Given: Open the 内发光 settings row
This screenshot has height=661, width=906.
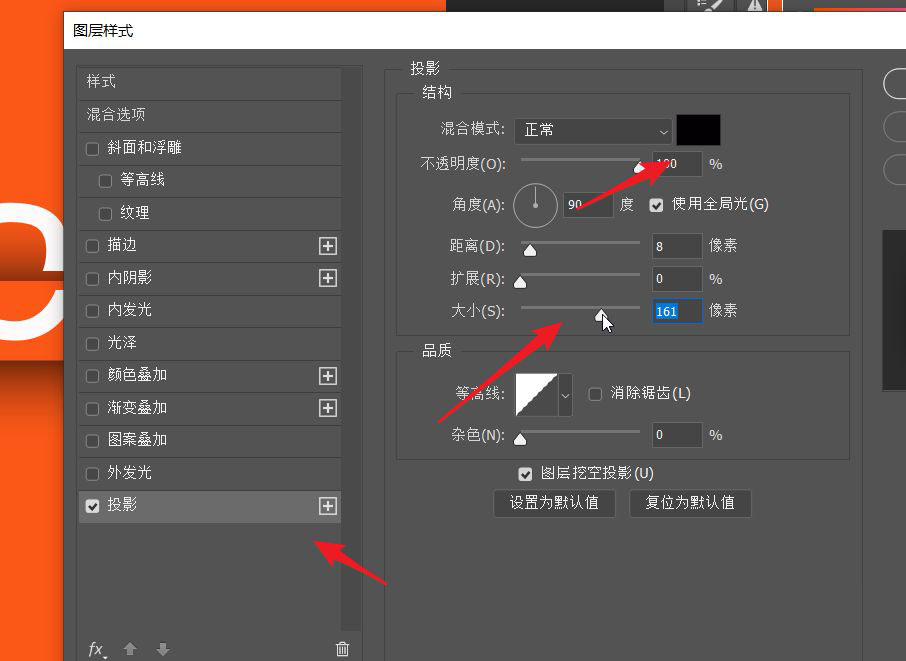Looking at the screenshot, I should click(x=210, y=310).
